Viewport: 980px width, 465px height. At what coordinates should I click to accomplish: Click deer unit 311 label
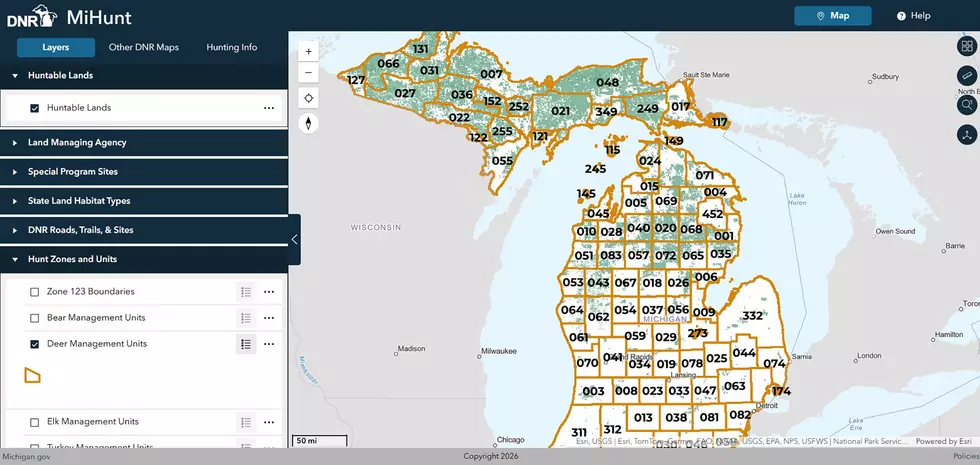[579, 432]
